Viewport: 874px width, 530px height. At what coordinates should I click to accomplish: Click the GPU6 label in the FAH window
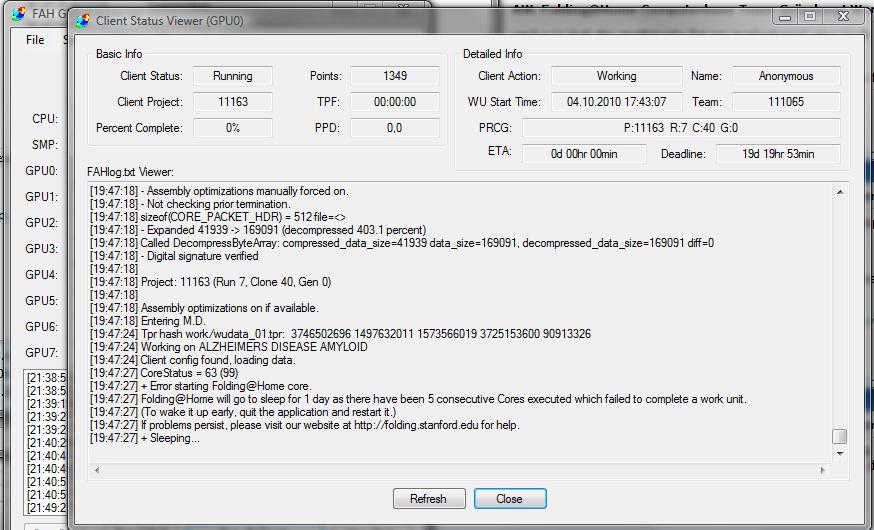tap(41, 327)
